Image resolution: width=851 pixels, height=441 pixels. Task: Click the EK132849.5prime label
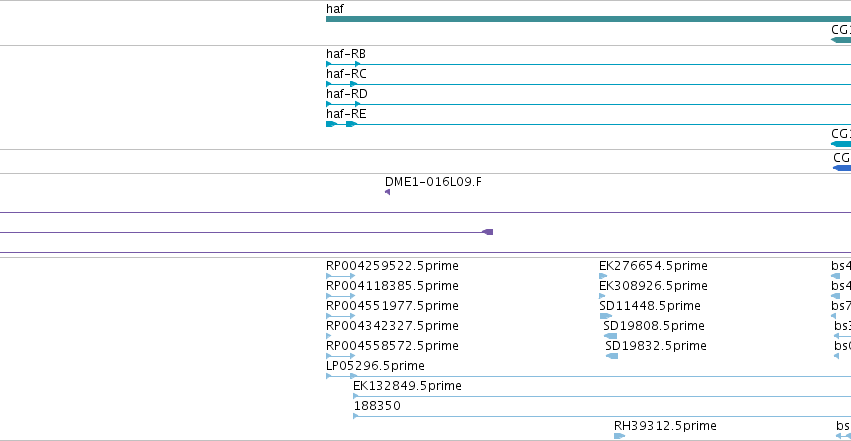tap(407, 386)
